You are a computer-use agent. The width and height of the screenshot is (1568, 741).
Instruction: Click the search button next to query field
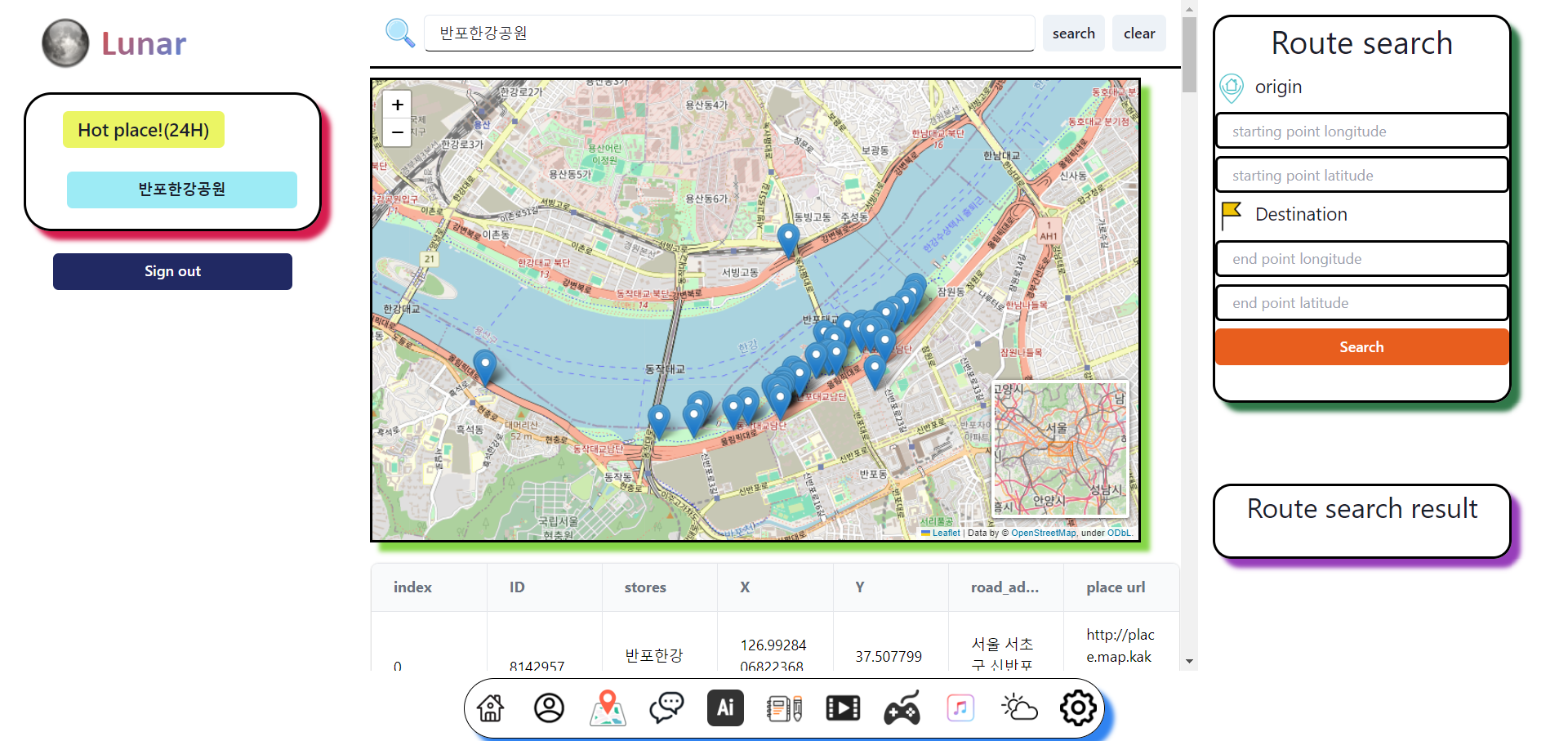click(1073, 33)
